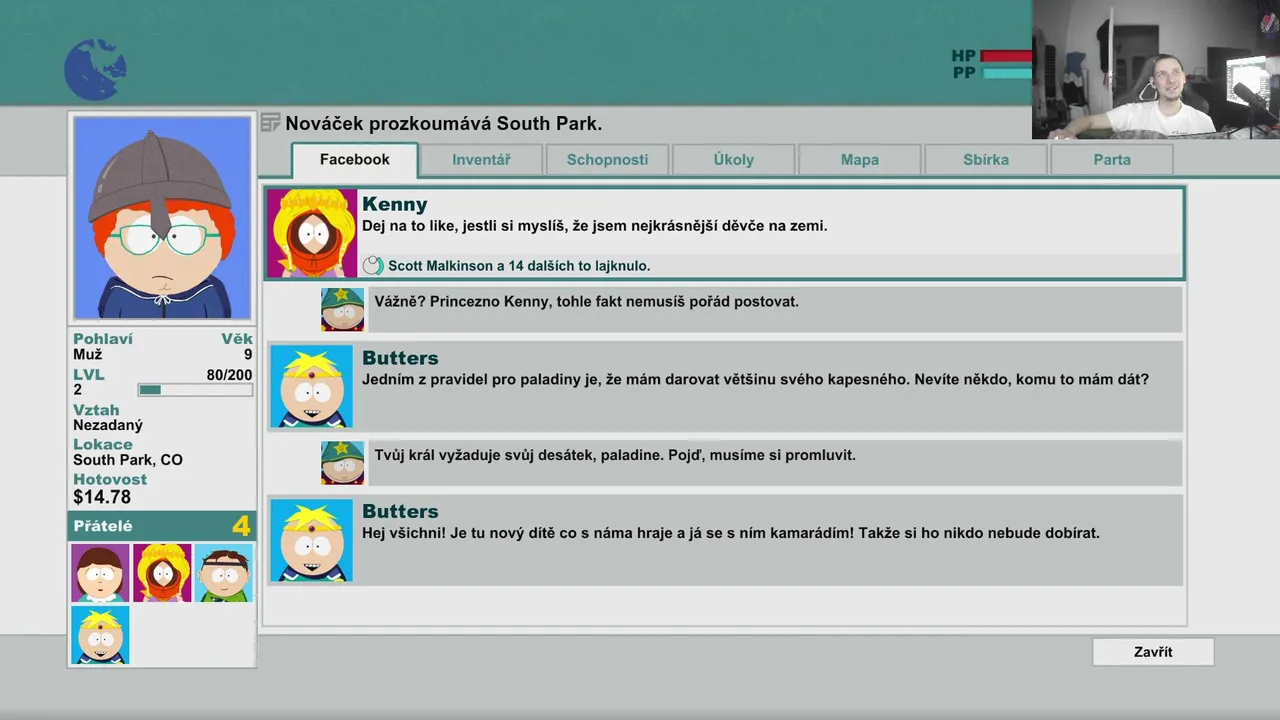Click the status Nováček prozkoumává South Park
The image size is (1280, 720).
coord(444,124)
